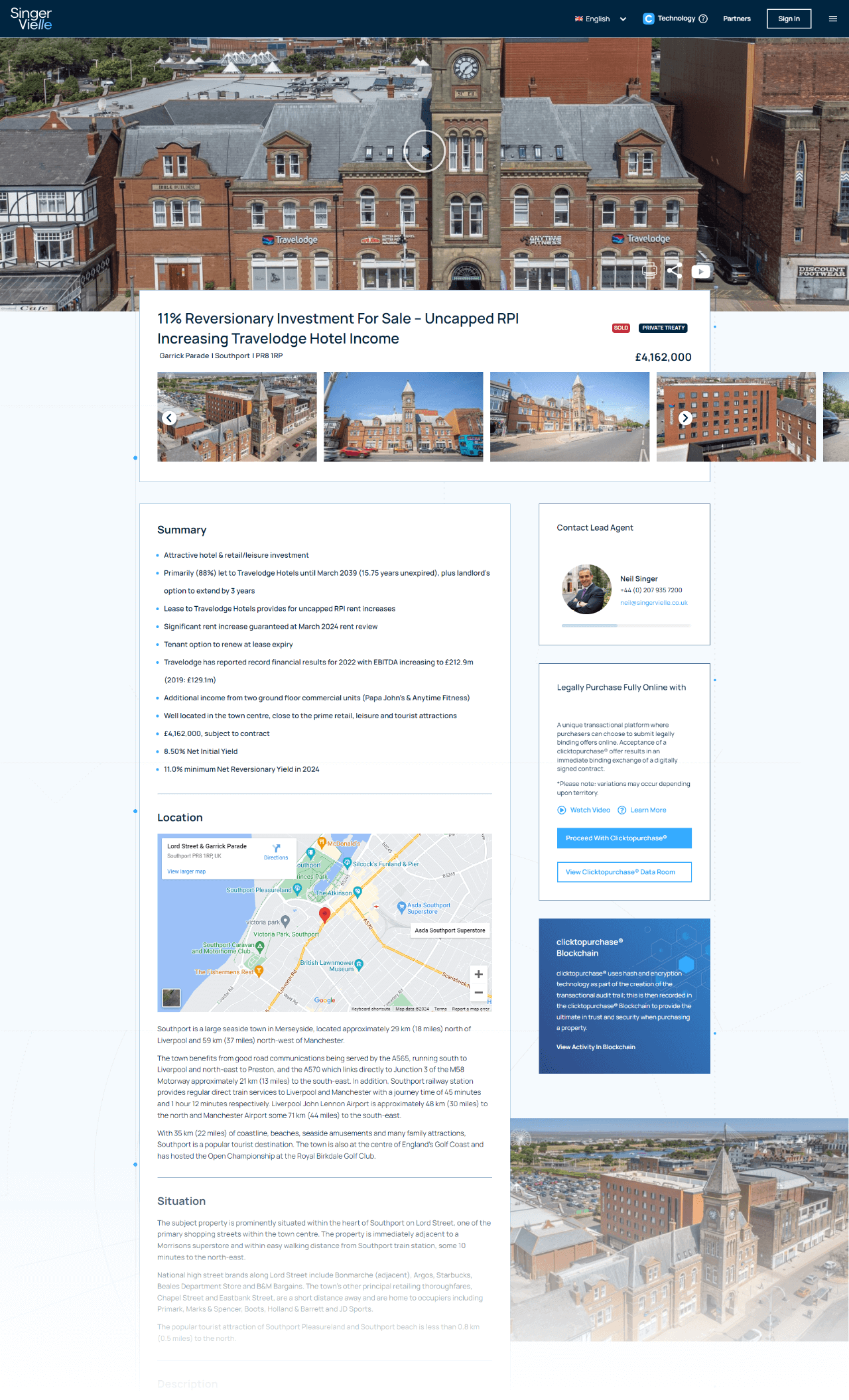Image resolution: width=849 pixels, height=1400 pixels.
Task: Click the Summary section heading
Action: [182, 530]
